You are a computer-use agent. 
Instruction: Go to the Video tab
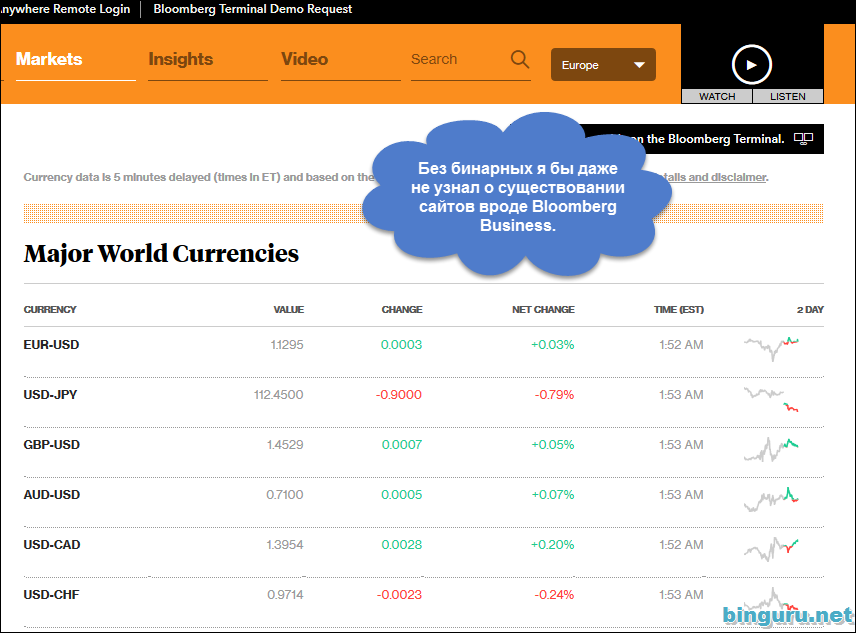pyautogui.click(x=305, y=59)
